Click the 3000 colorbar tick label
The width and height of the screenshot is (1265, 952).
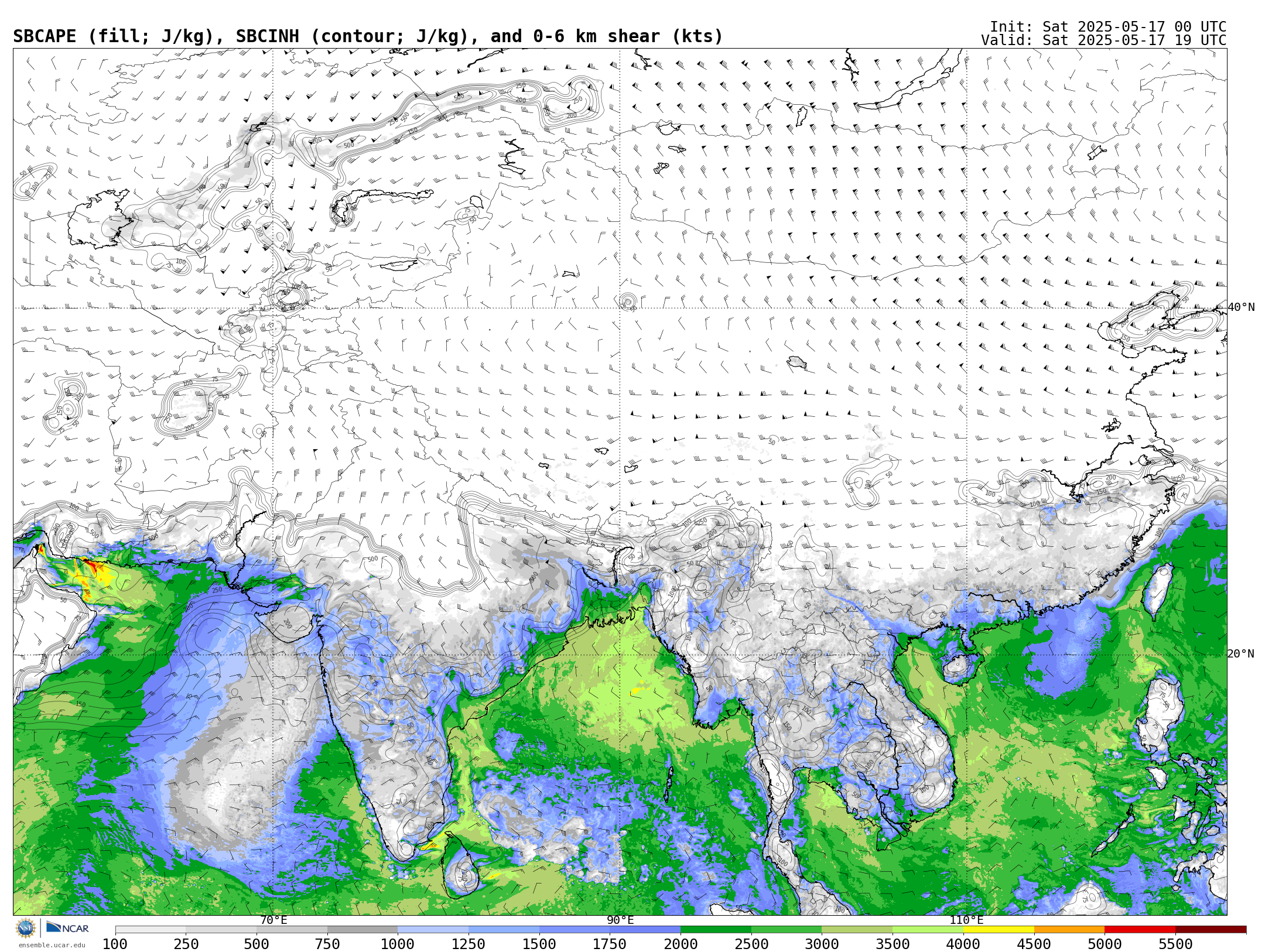click(822, 944)
